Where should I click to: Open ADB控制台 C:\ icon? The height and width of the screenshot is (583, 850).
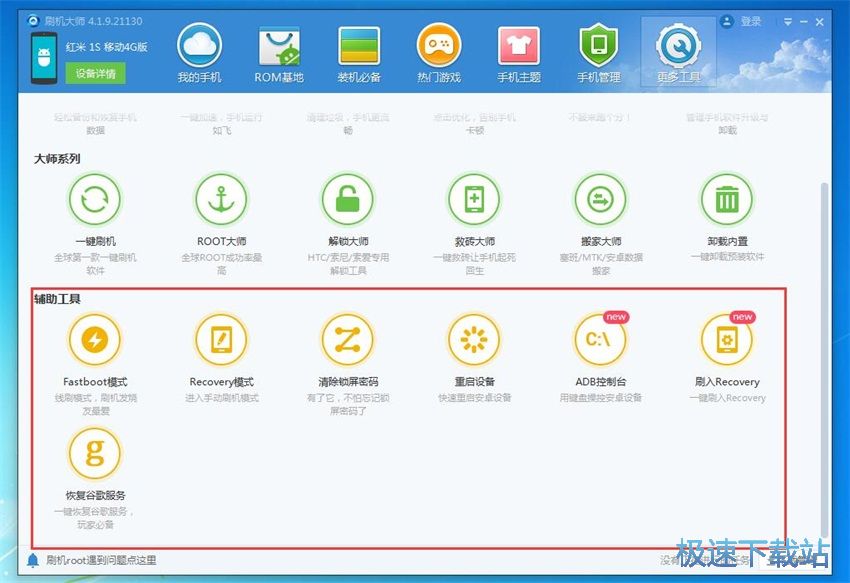coord(601,340)
